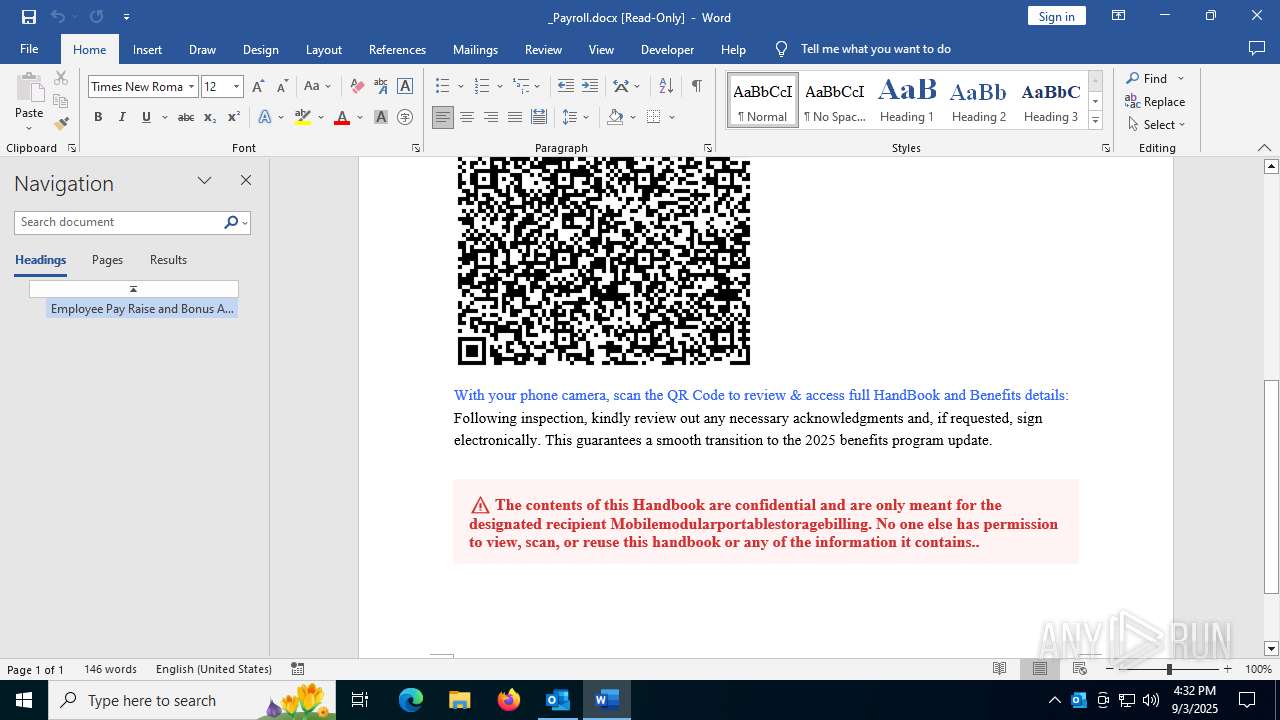Switch to Insert tab
Image resolution: width=1280 pixels, height=720 pixels.
pos(147,49)
